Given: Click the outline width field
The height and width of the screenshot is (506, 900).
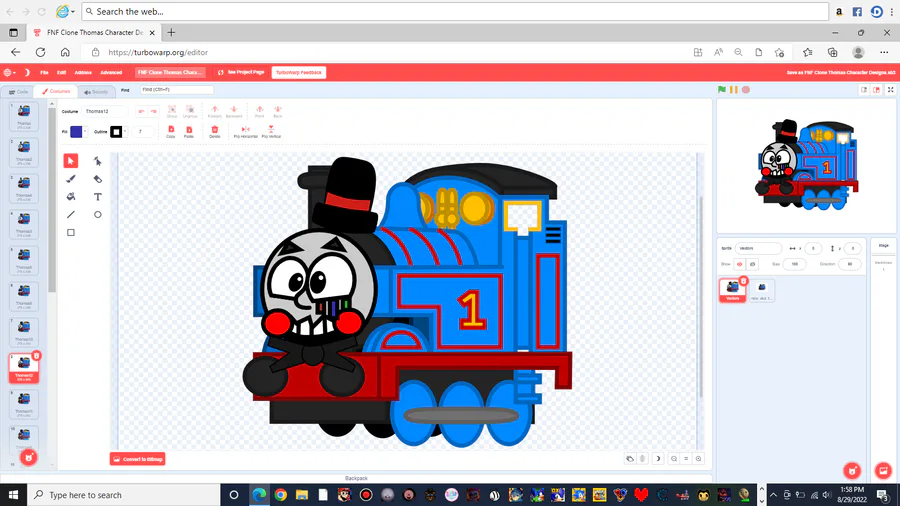Looking at the screenshot, I should click(143, 131).
